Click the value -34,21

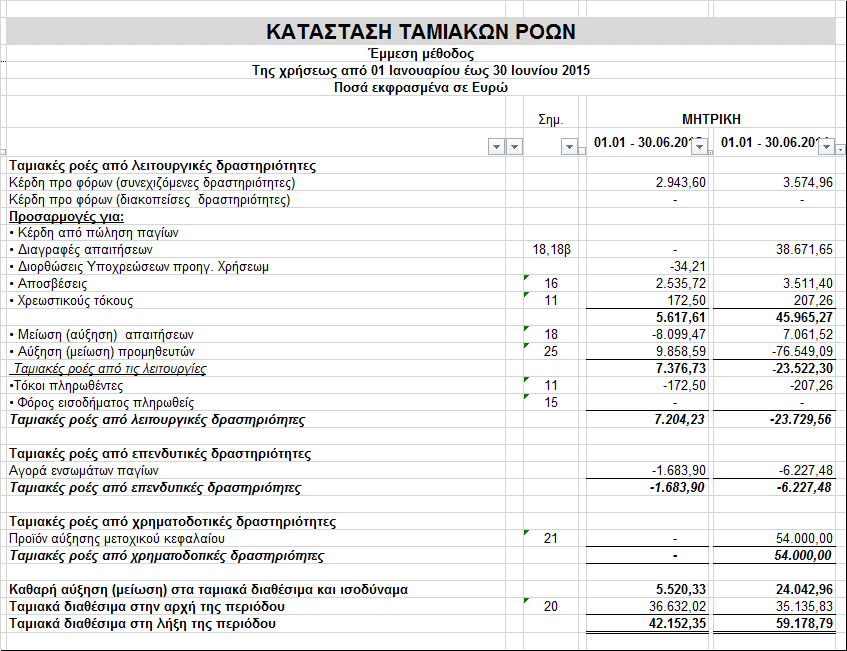click(x=688, y=267)
